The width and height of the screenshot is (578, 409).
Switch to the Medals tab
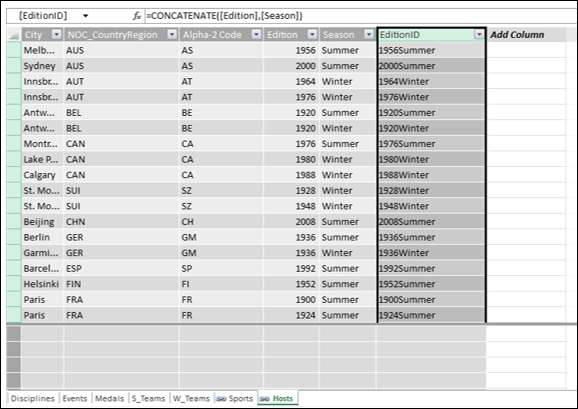pos(109,398)
